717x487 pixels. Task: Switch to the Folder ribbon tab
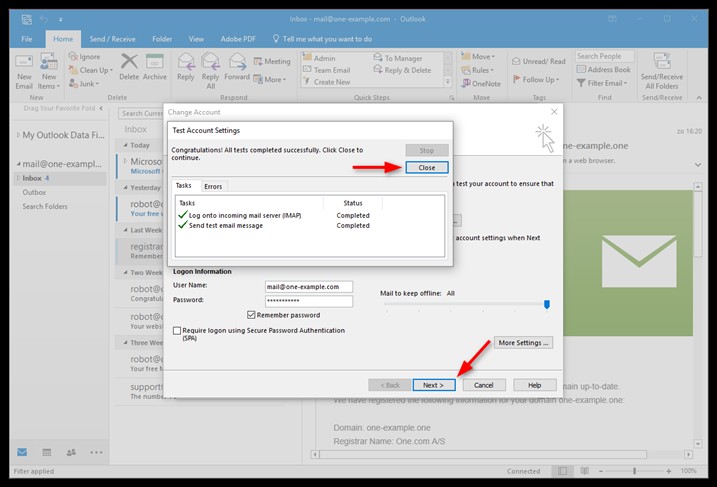pos(162,39)
